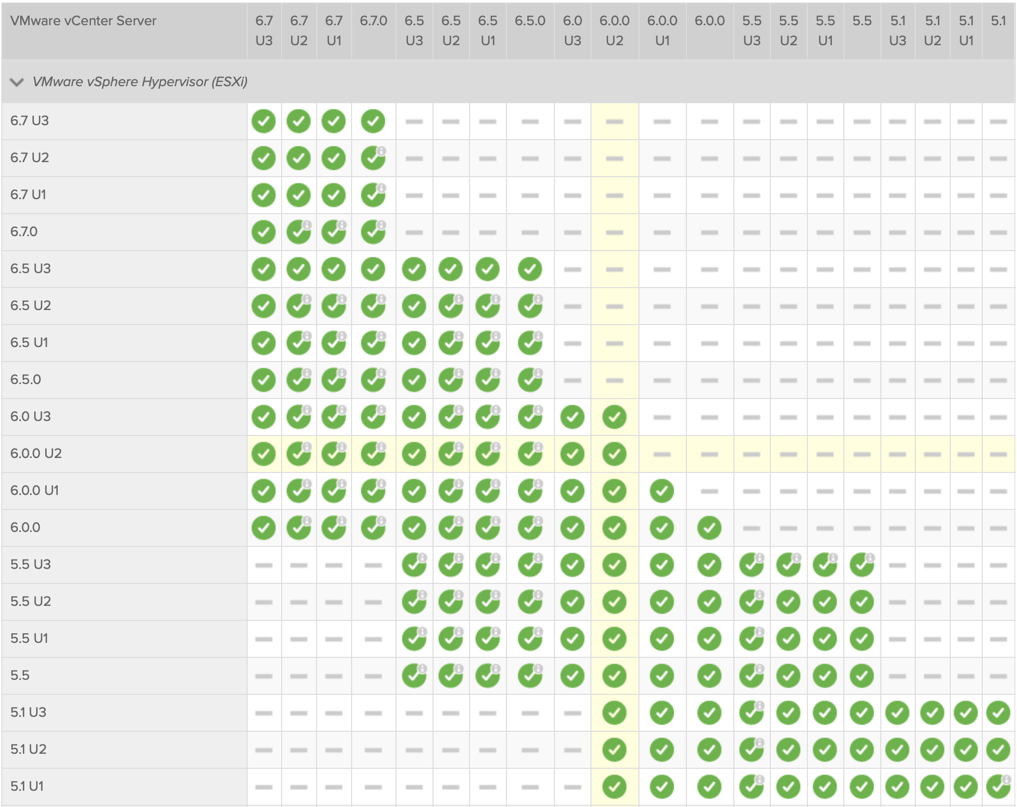Viewport: 1017px width, 807px height.
Task: Click check icon for ESXi 6.5 U3 under vCenter 6.5.0
Action: pos(530,269)
